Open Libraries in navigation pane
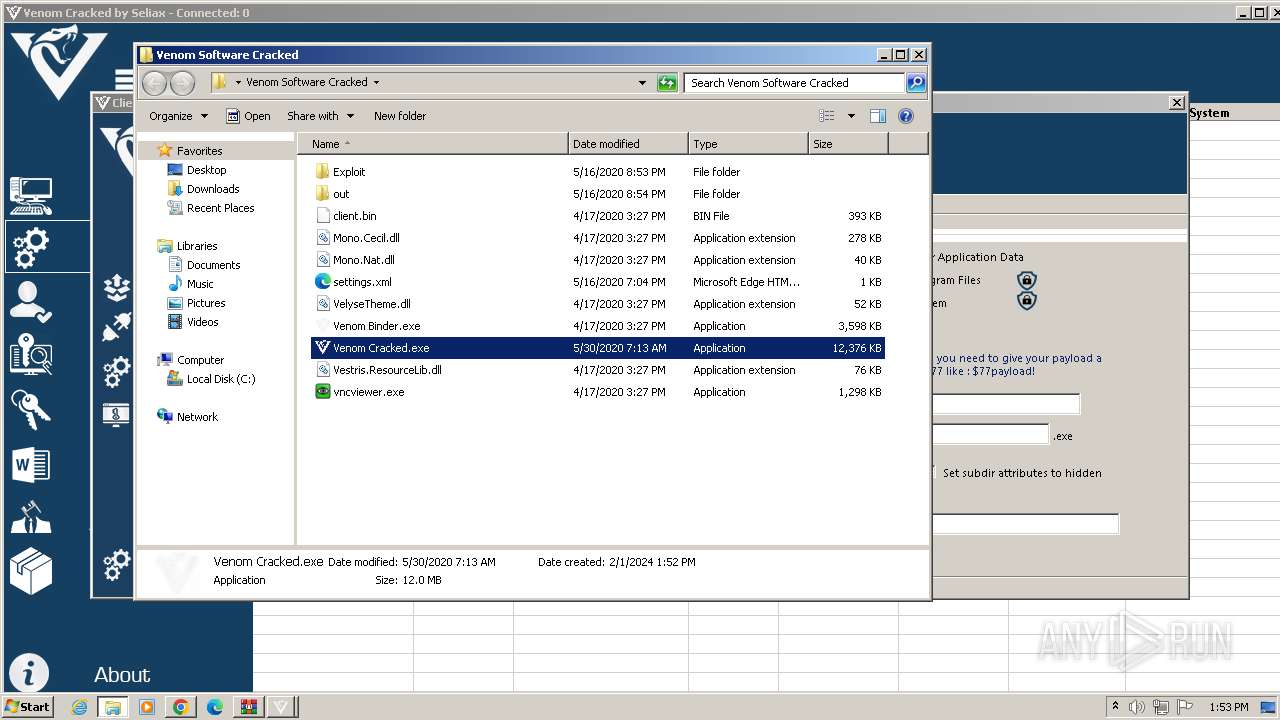 (197, 246)
